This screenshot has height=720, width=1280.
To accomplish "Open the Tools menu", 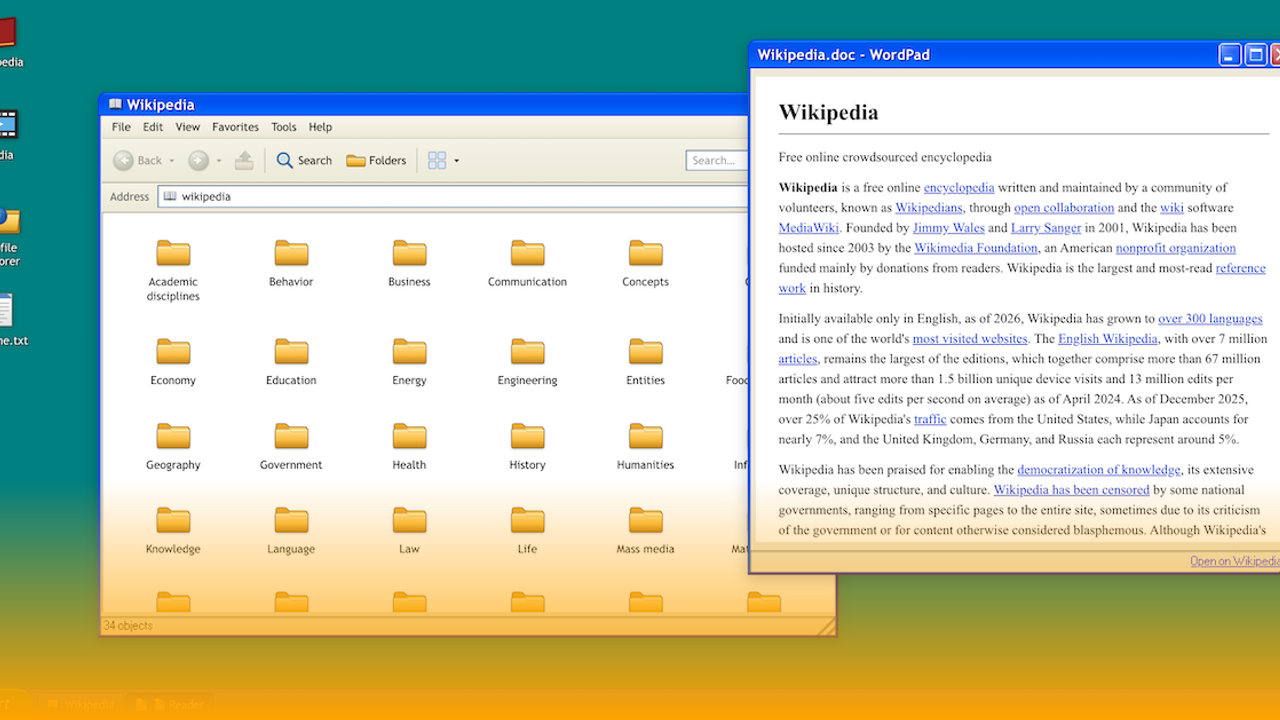I will click(284, 127).
